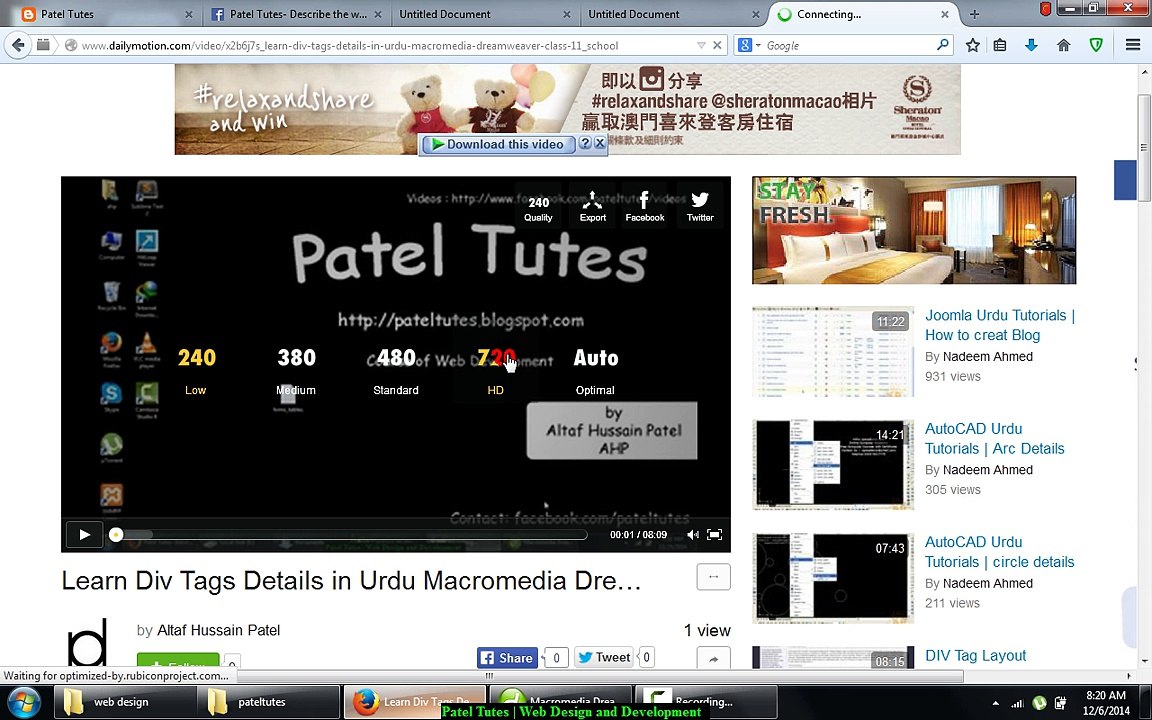Switch to Patel Tutes blogger tab
This screenshot has width=1152, height=720.
(x=105, y=14)
